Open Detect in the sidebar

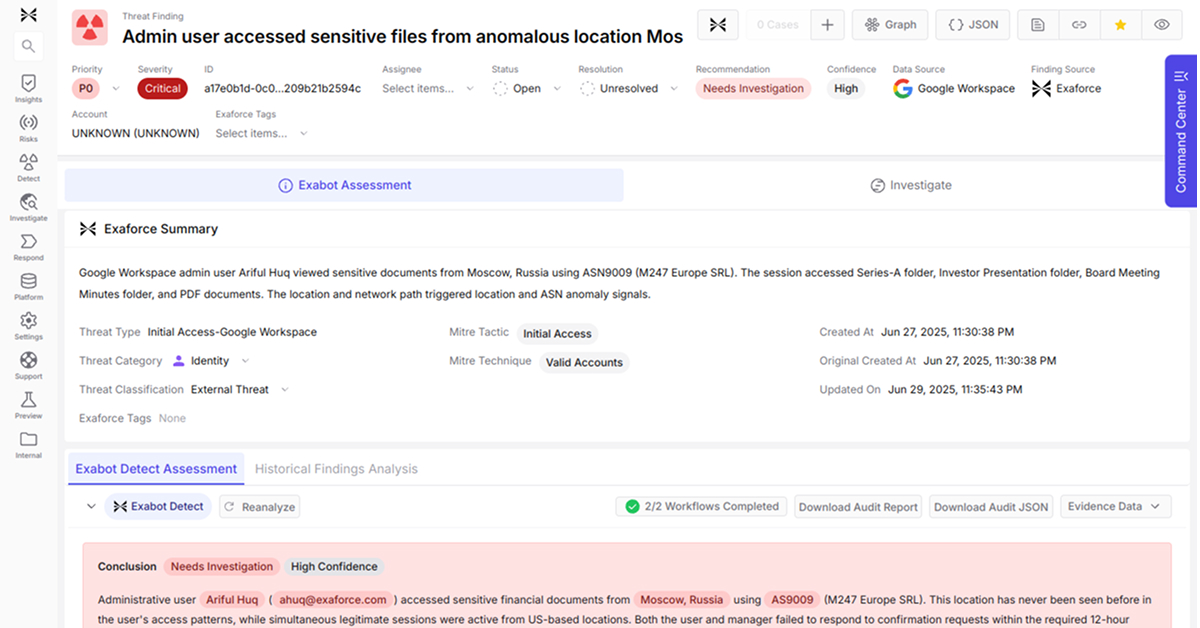tap(28, 167)
